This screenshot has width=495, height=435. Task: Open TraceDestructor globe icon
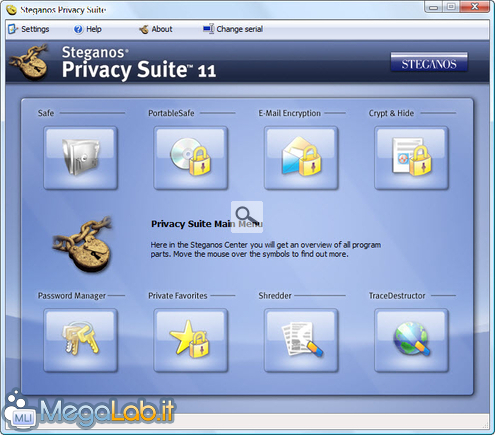pyautogui.click(x=411, y=340)
